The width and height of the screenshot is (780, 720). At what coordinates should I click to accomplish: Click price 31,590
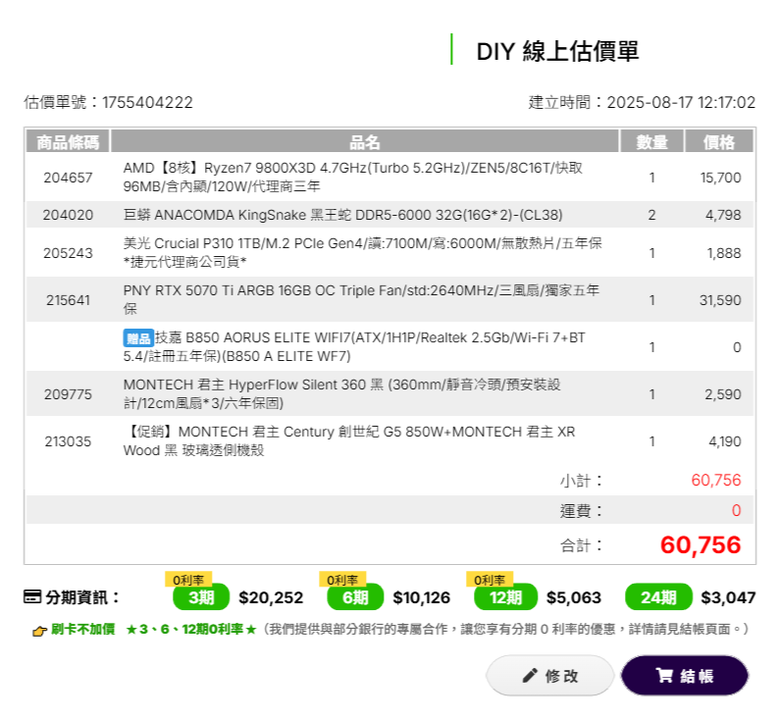[720, 300]
